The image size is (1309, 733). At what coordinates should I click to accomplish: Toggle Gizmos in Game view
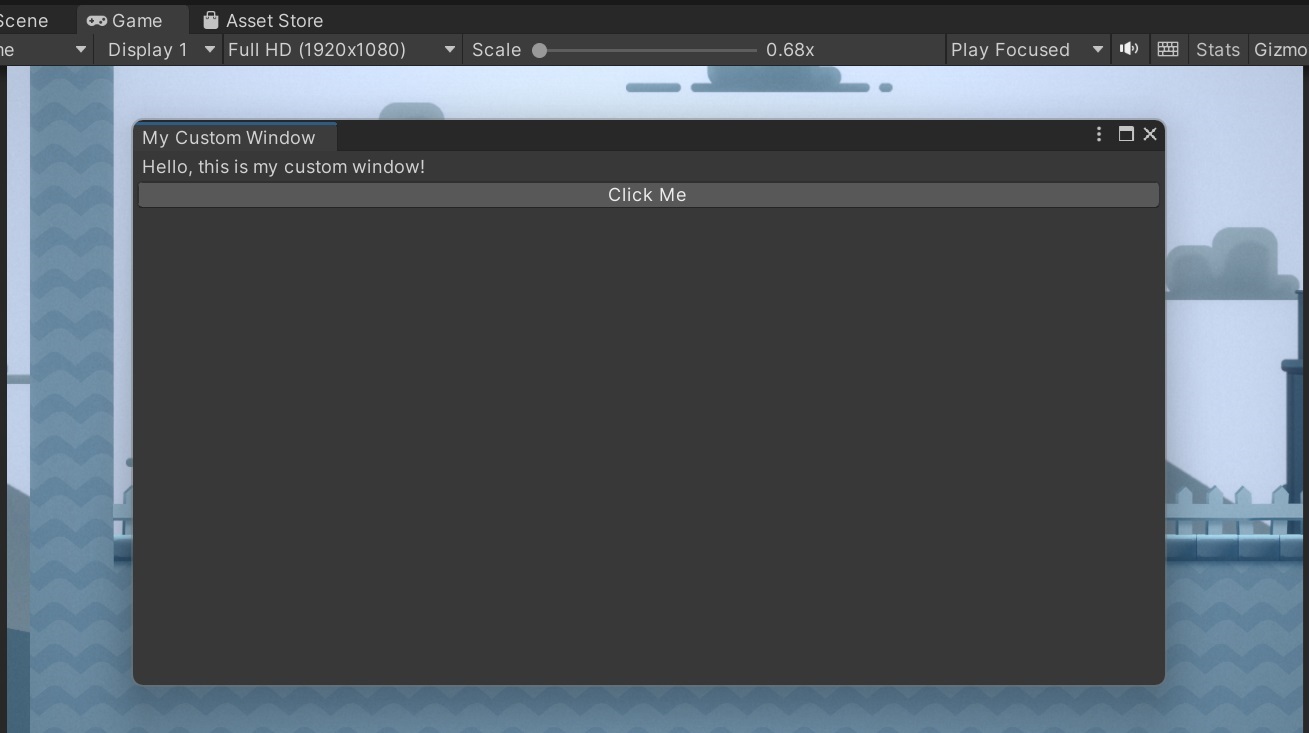click(x=1279, y=49)
